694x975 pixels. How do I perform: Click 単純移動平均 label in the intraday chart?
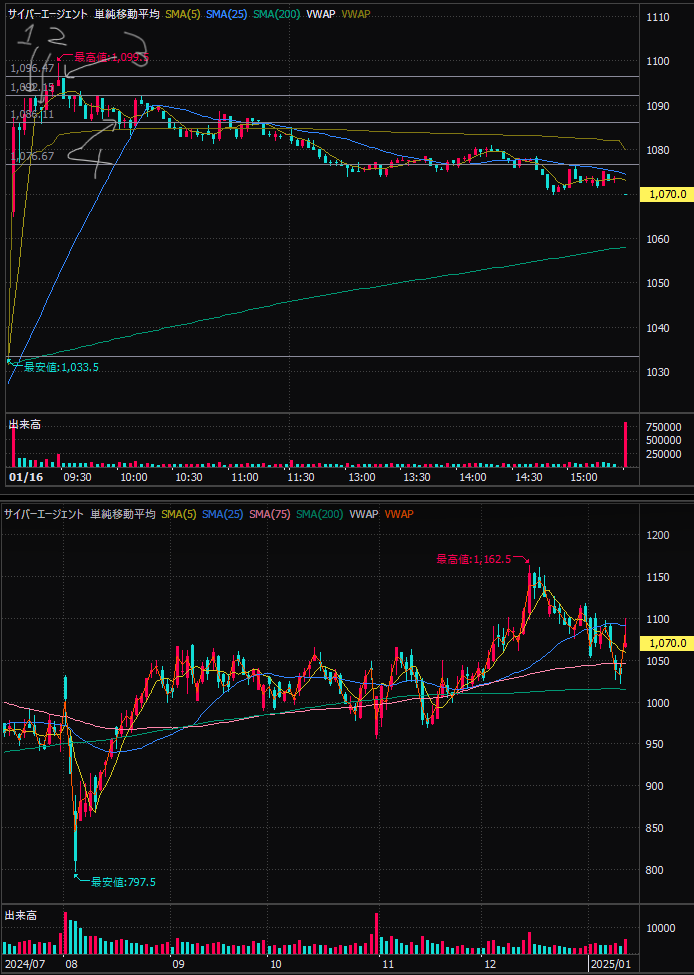pos(127,14)
